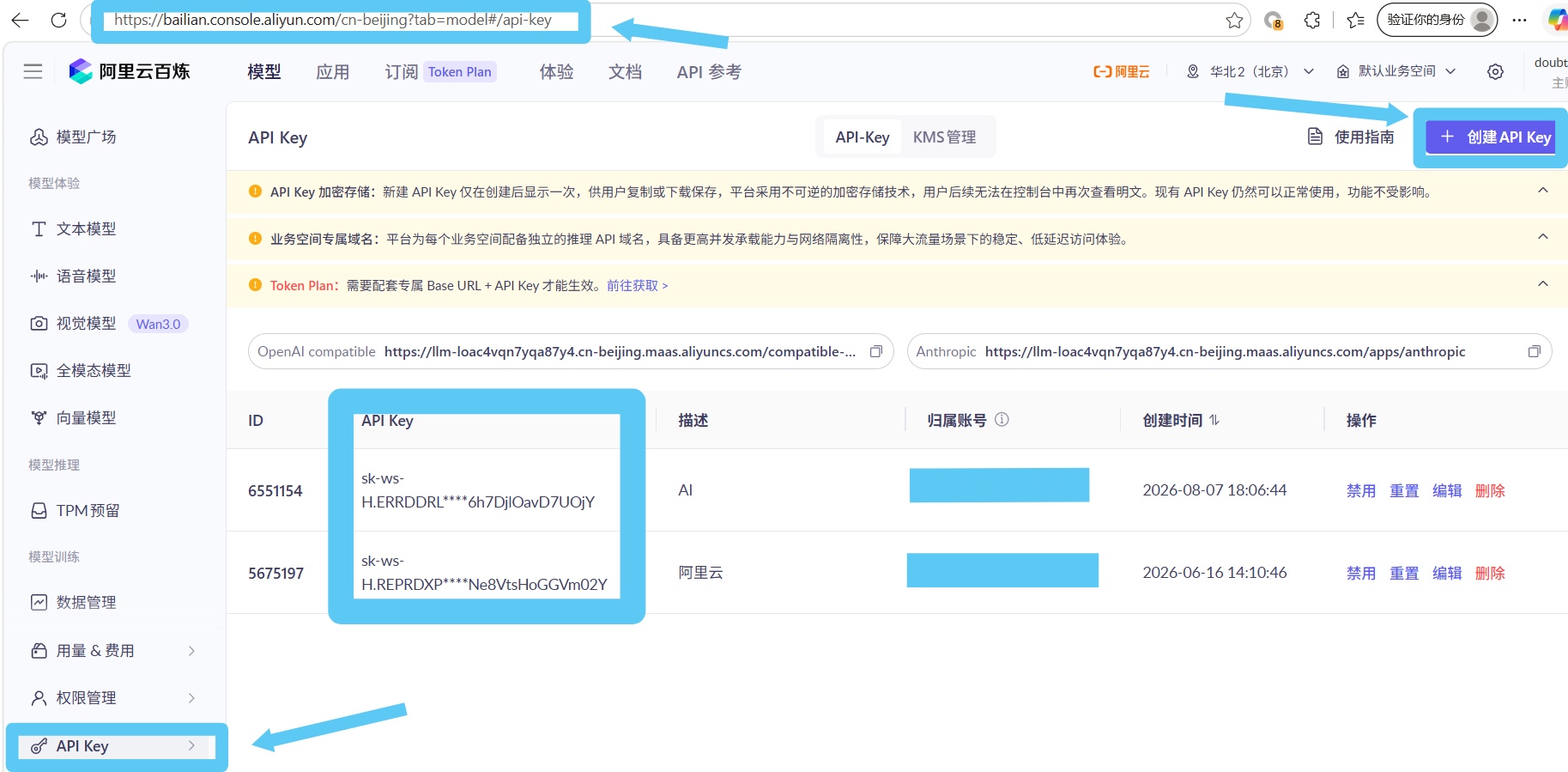1568x772 pixels.
Task: Open the 默认业务空间 workspace dropdown
Action: [1396, 71]
